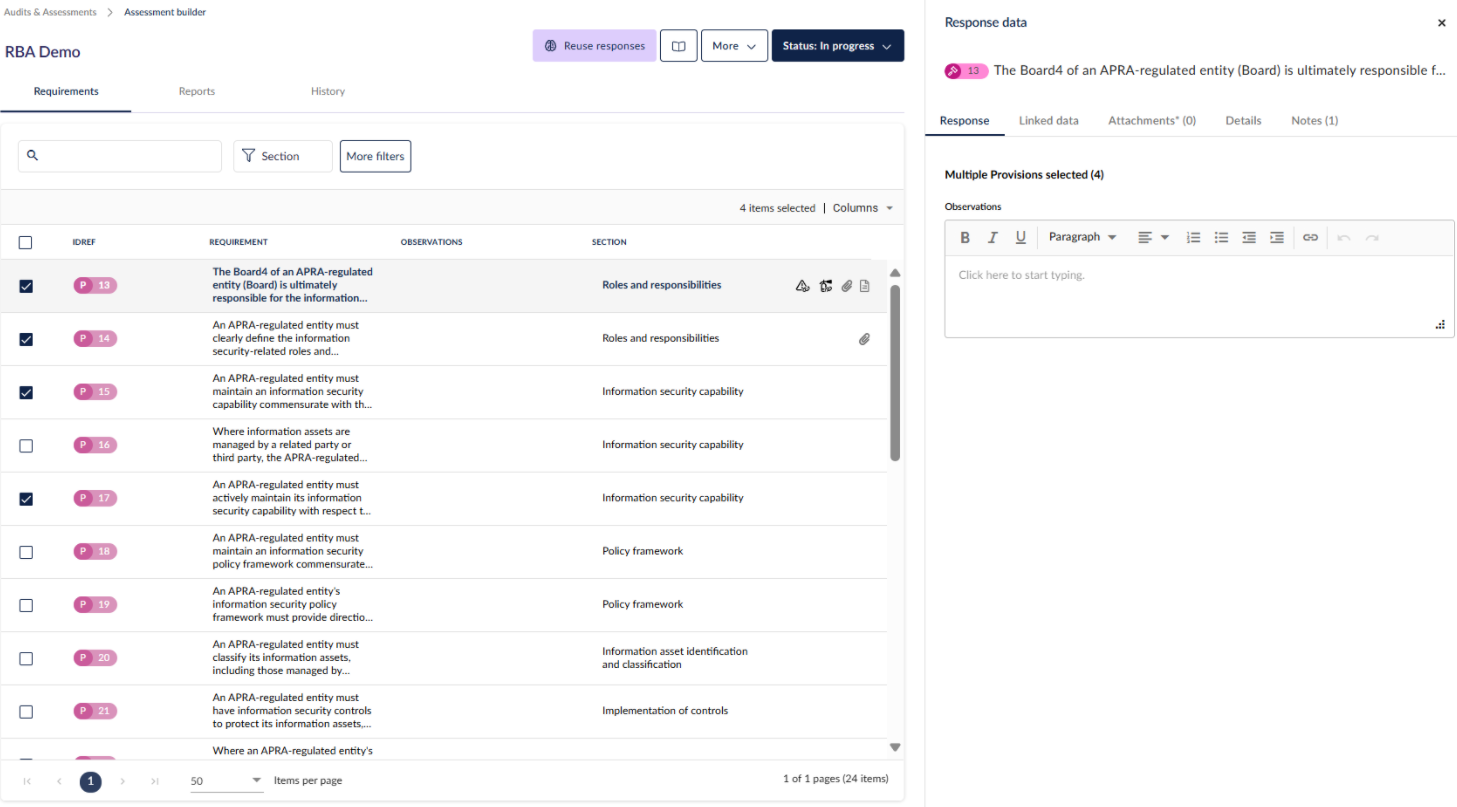
Task: Click inside the requirements search field
Action: point(120,156)
